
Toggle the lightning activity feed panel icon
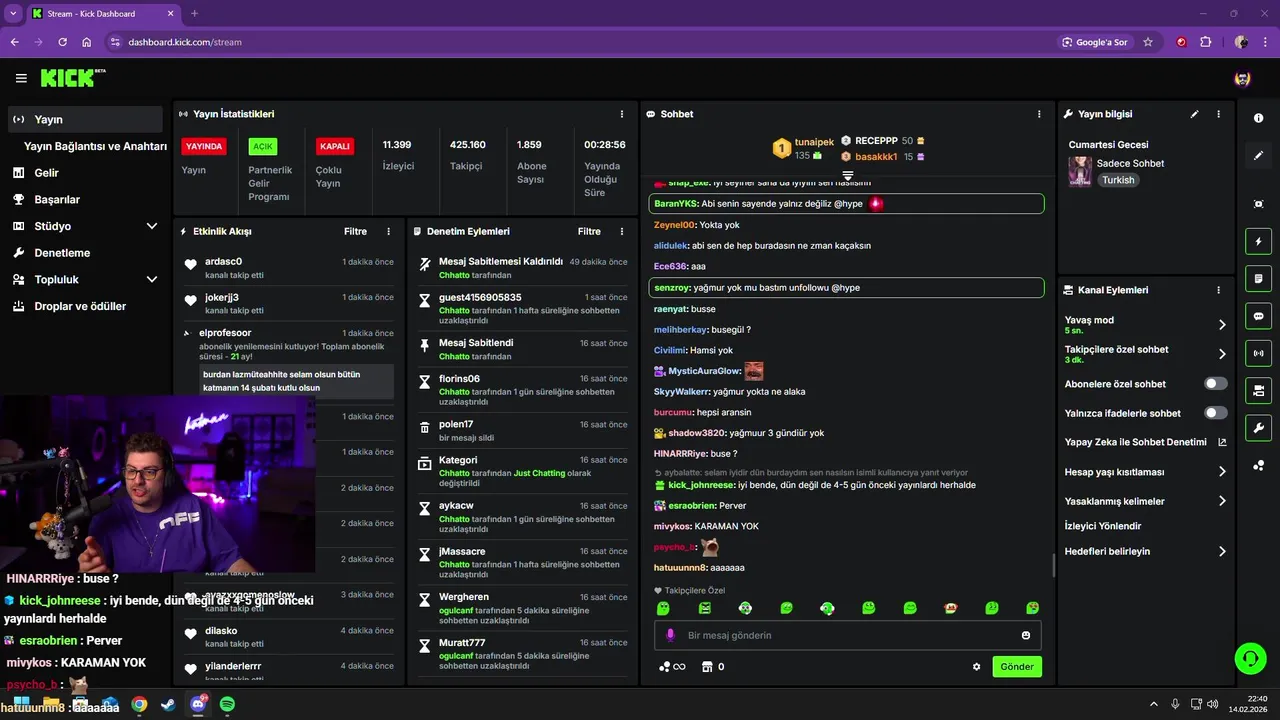click(1258, 241)
